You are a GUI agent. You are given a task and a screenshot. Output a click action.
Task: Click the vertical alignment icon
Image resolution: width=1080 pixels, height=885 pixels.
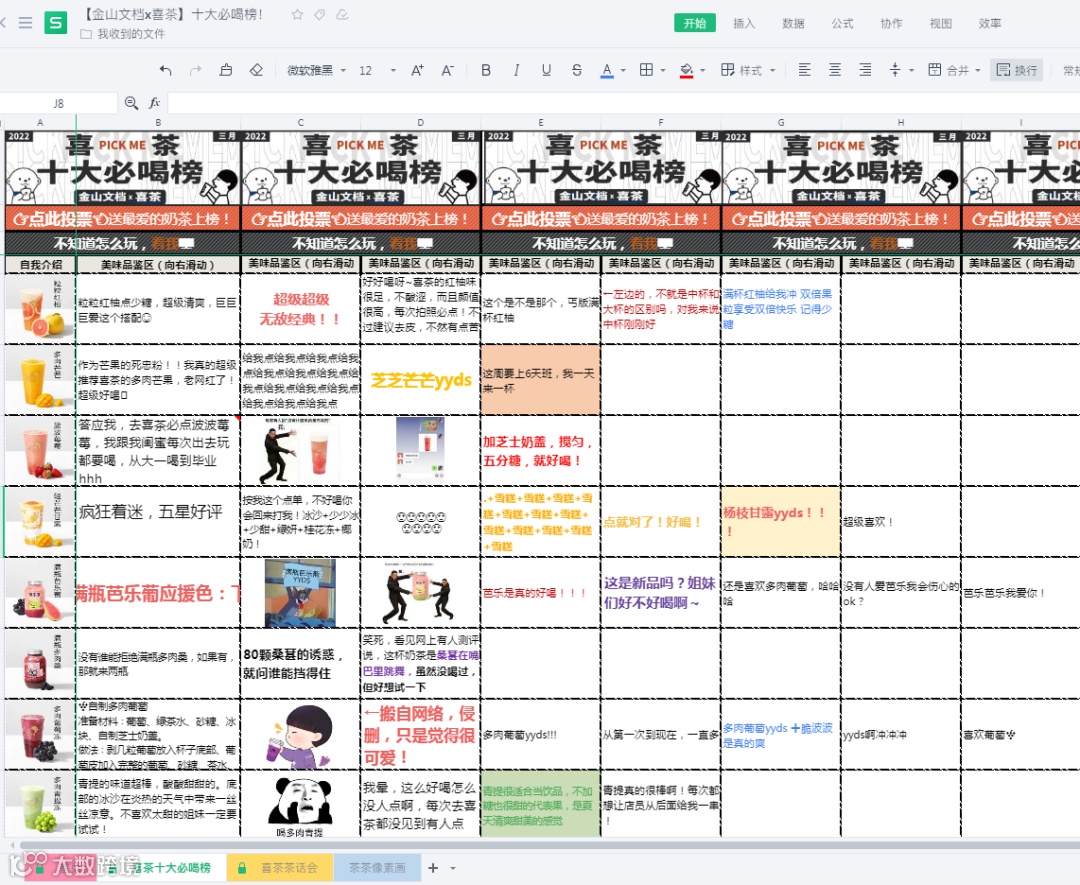[895, 70]
